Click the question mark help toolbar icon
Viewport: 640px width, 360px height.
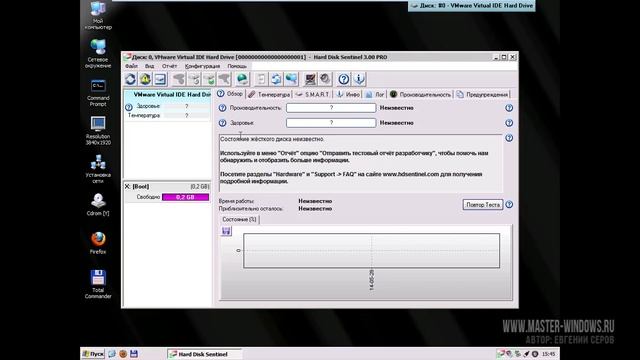pyautogui.click(x=344, y=79)
